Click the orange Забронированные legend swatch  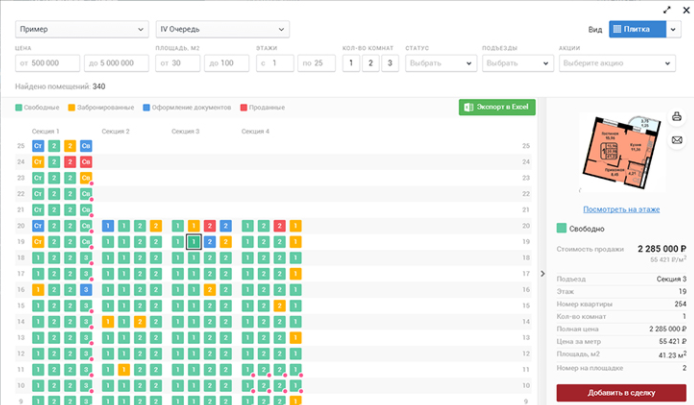click(x=71, y=108)
